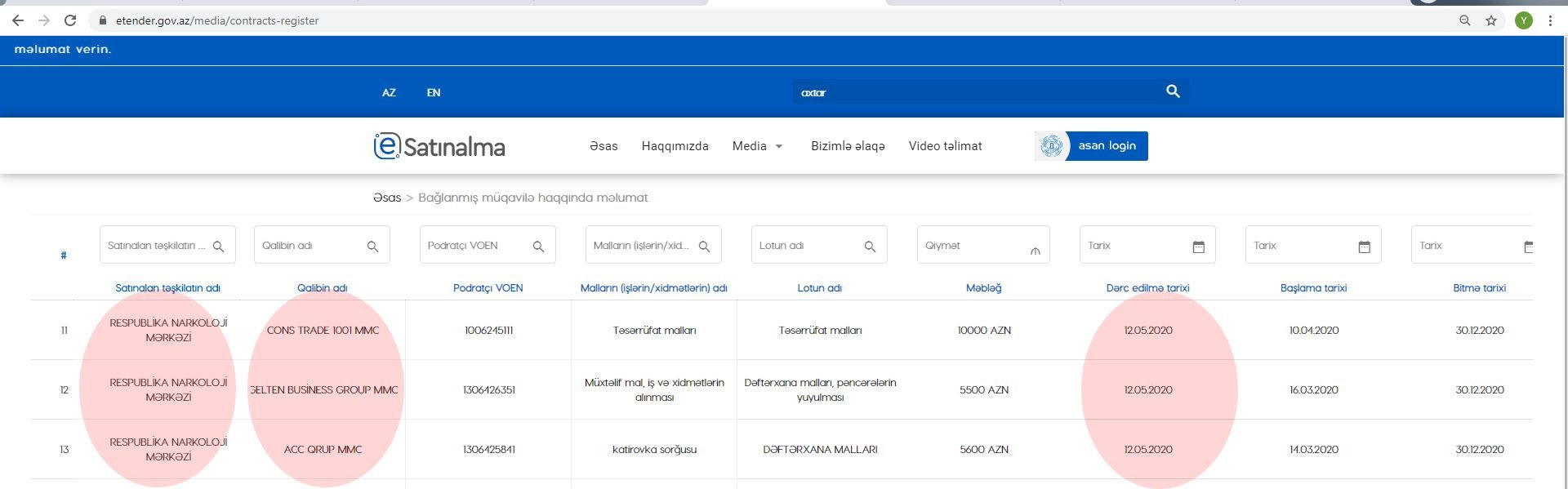Open the Video təlimat menu item
This screenshot has width=1568, height=489.
coord(945,146)
